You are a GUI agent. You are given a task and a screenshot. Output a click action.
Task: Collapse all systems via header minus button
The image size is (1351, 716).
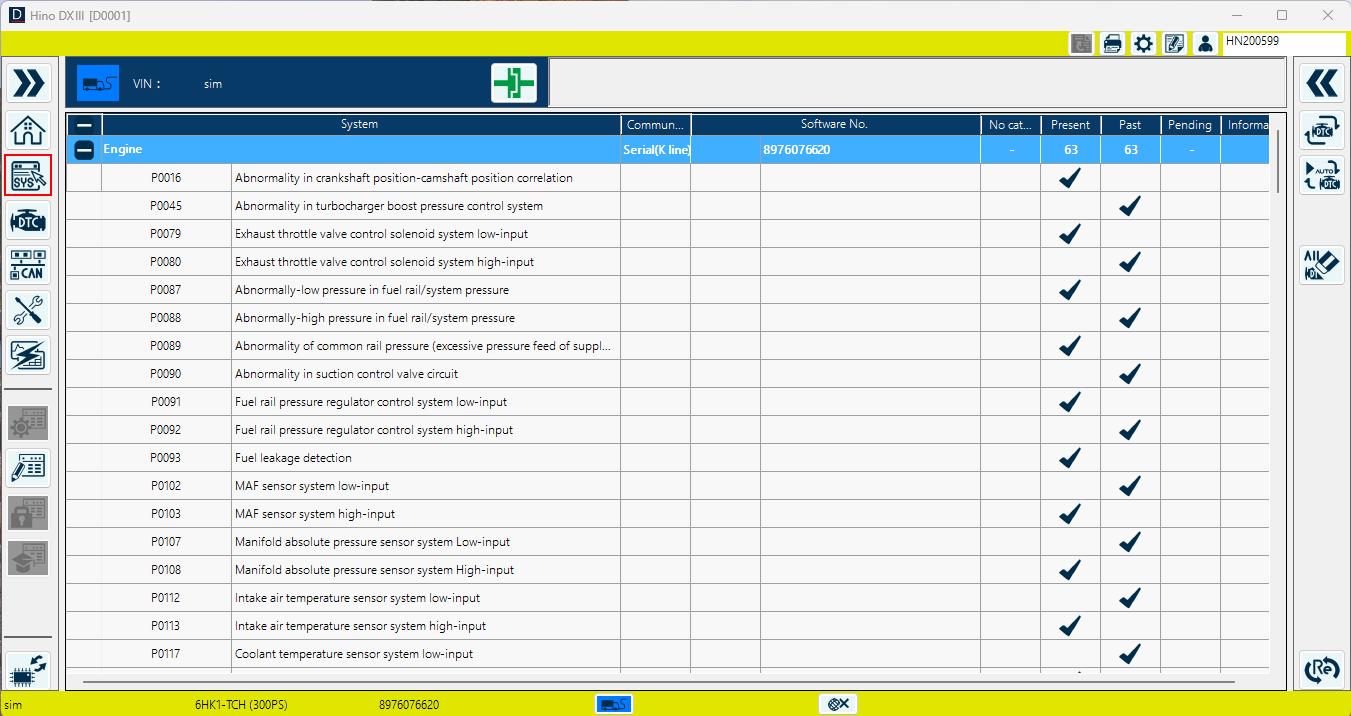[85, 125]
